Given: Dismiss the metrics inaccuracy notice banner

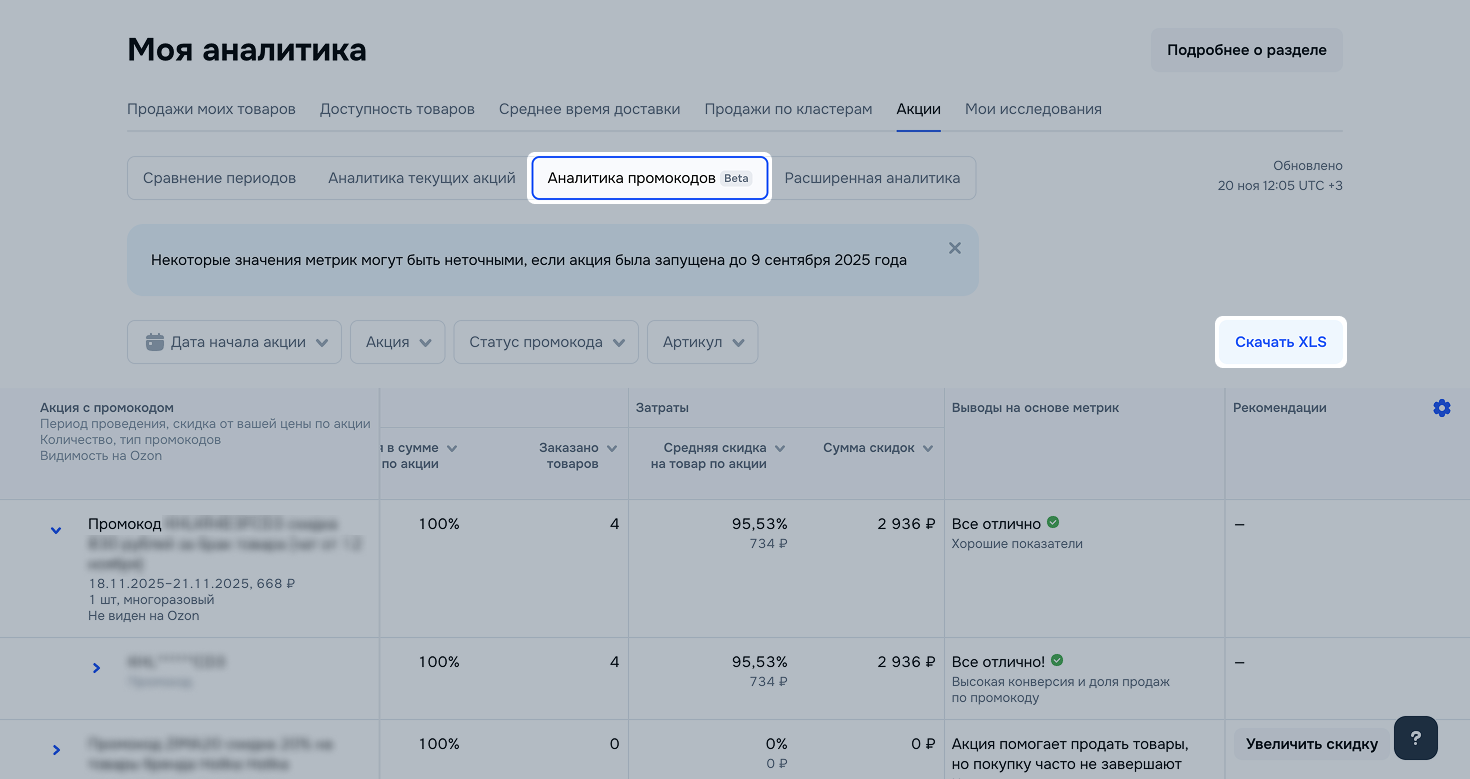Looking at the screenshot, I should click(x=954, y=248).
